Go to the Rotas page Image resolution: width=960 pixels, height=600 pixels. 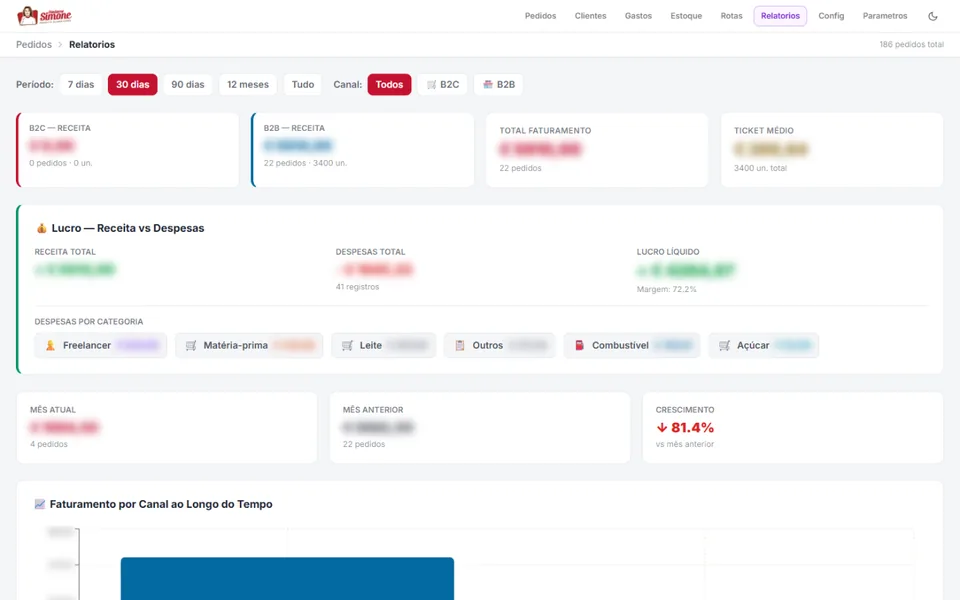(x=732, y=16)
